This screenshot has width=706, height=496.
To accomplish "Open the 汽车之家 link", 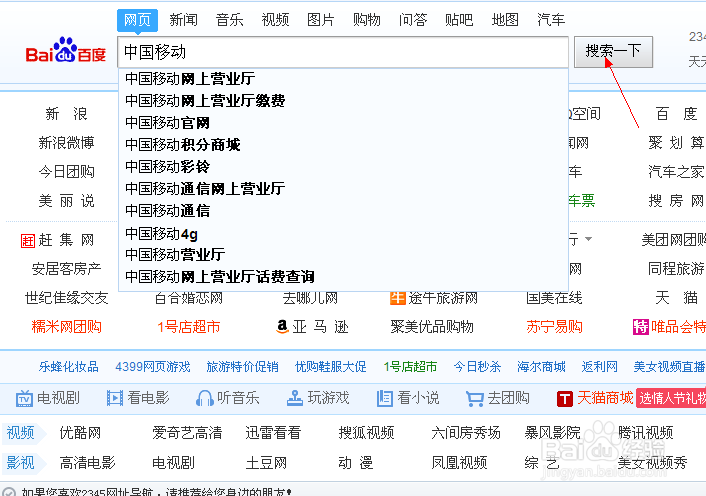I will point(676,171).
